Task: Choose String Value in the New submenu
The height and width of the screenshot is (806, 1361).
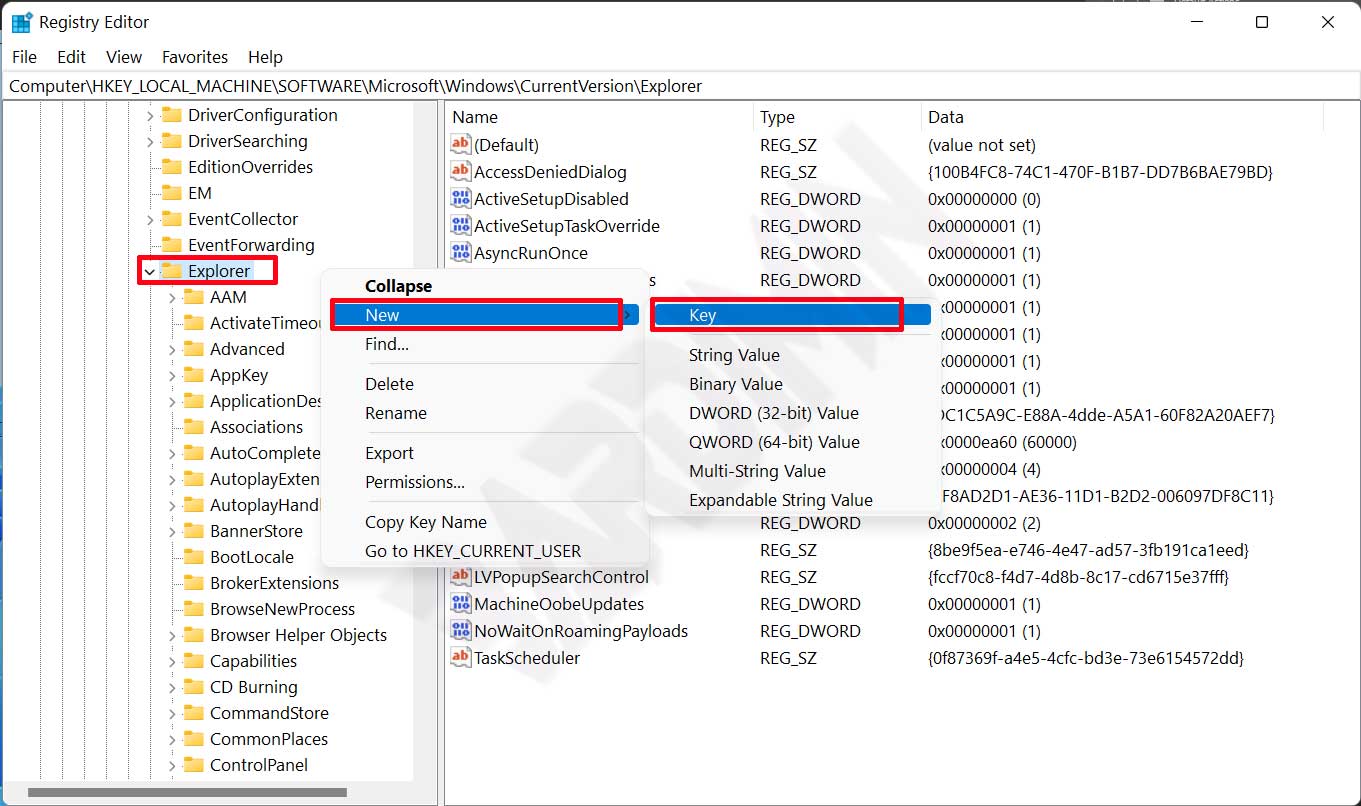Action: [x=734, y=355]
